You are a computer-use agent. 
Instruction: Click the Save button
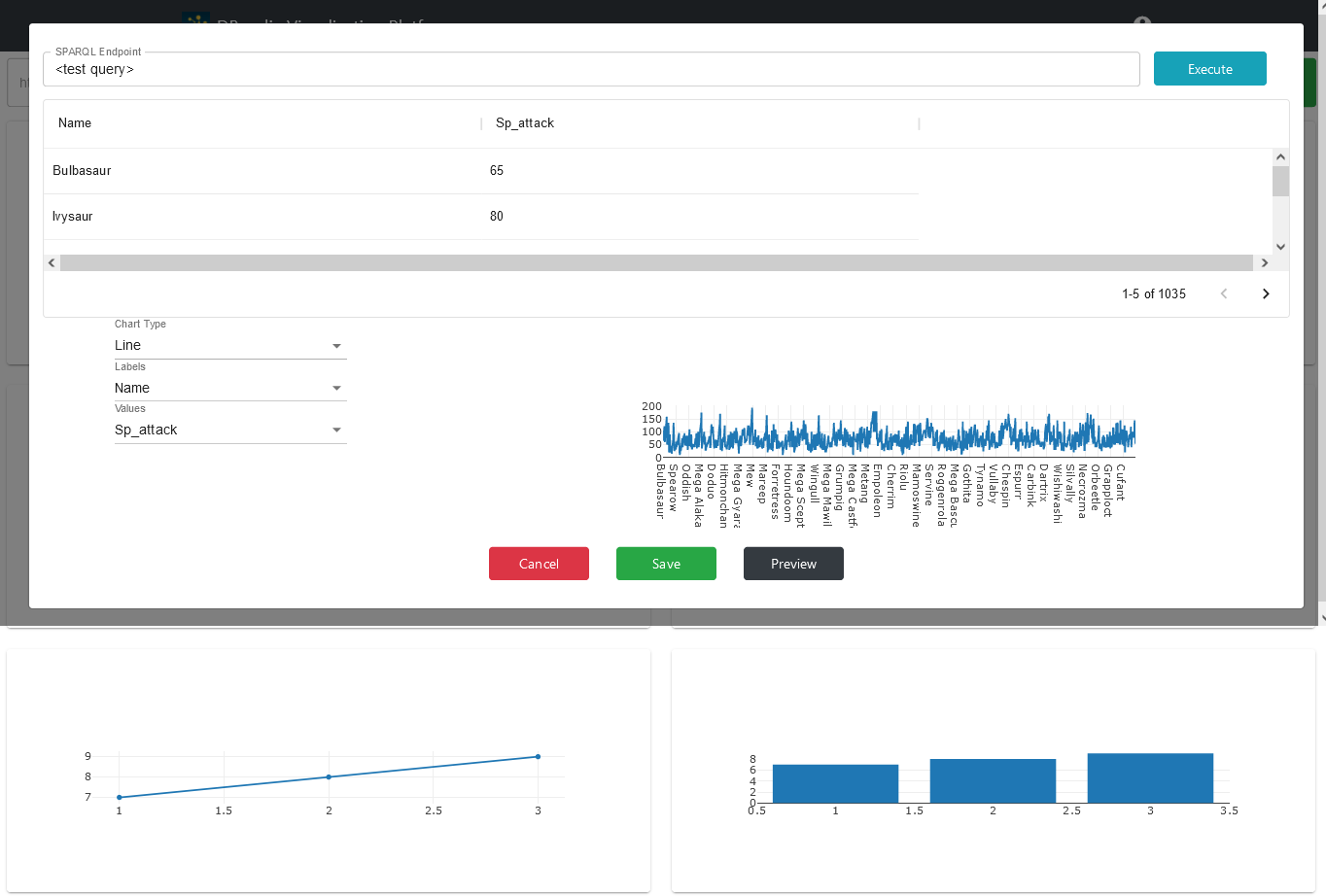(666, 564)
